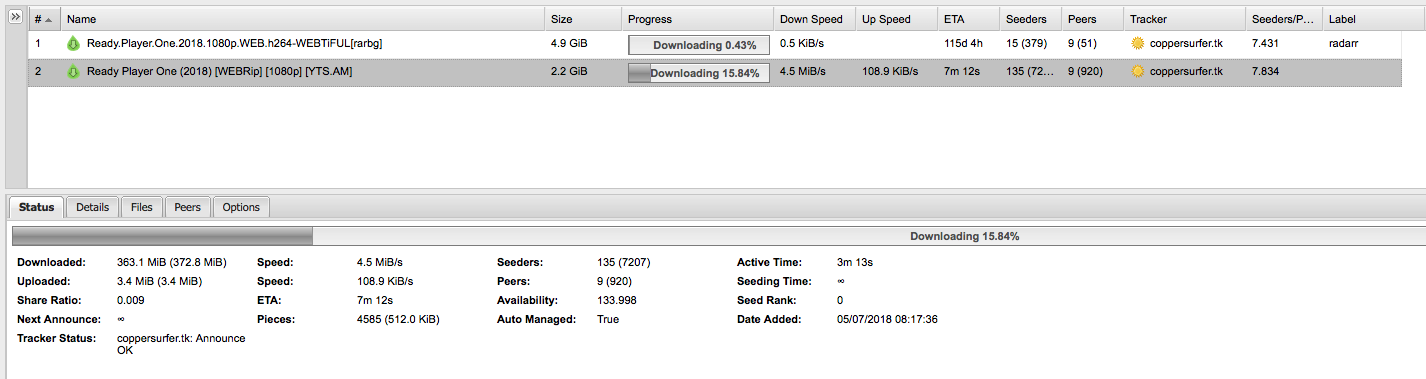Click the Downloaded value 363.1 MiB (372.8 MiB)
Image resolution: width=1426 pixels, height=379 pixels.
click(x=171, y=262)
